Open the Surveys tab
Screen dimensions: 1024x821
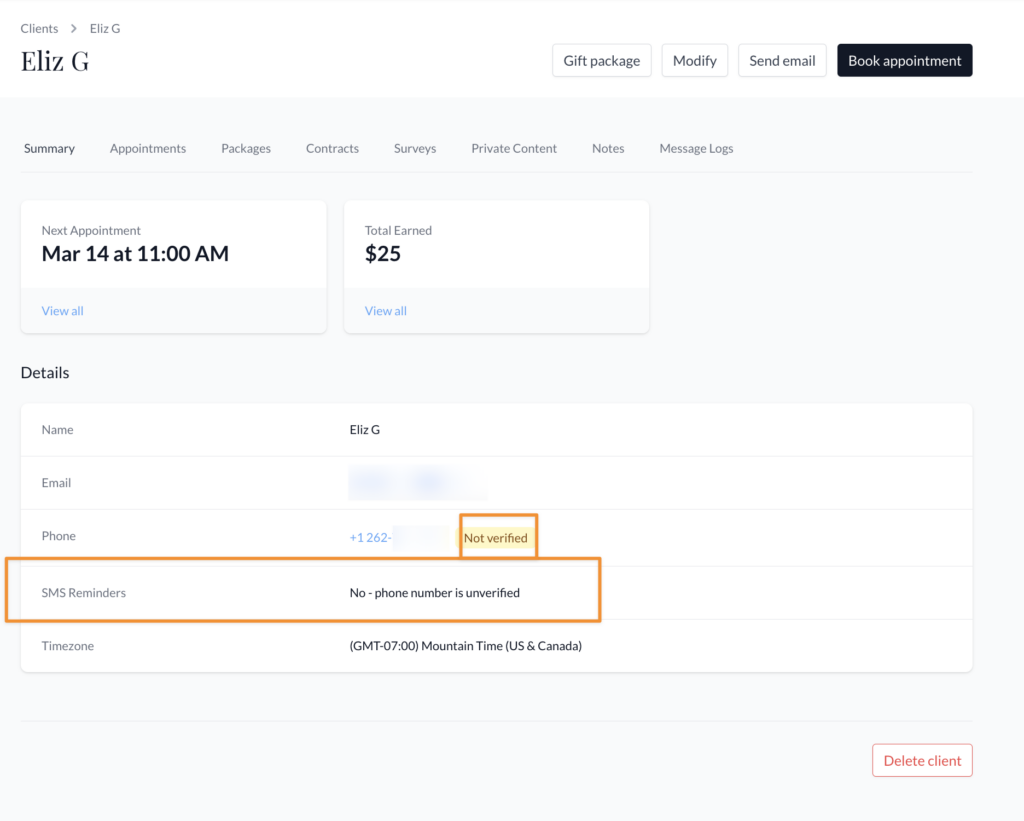pos(415,149)
